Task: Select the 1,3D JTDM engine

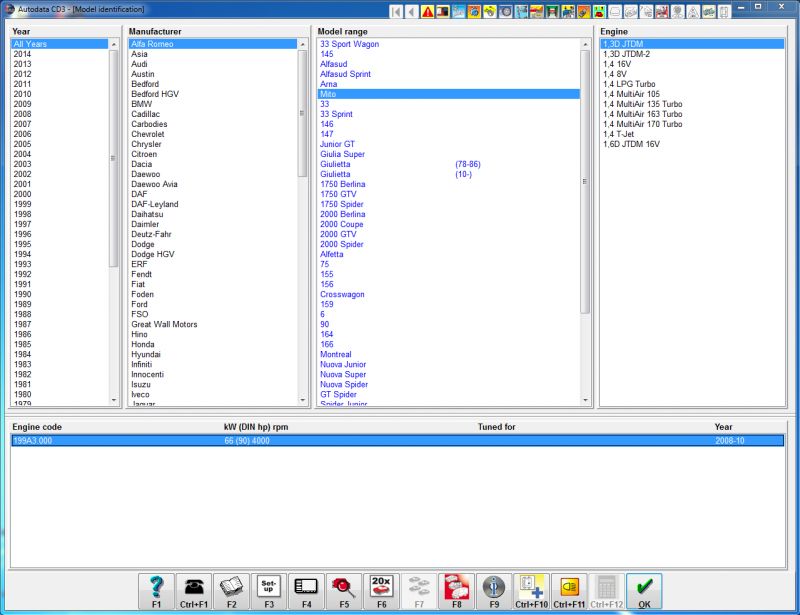Action: click(x=692, y=44)
